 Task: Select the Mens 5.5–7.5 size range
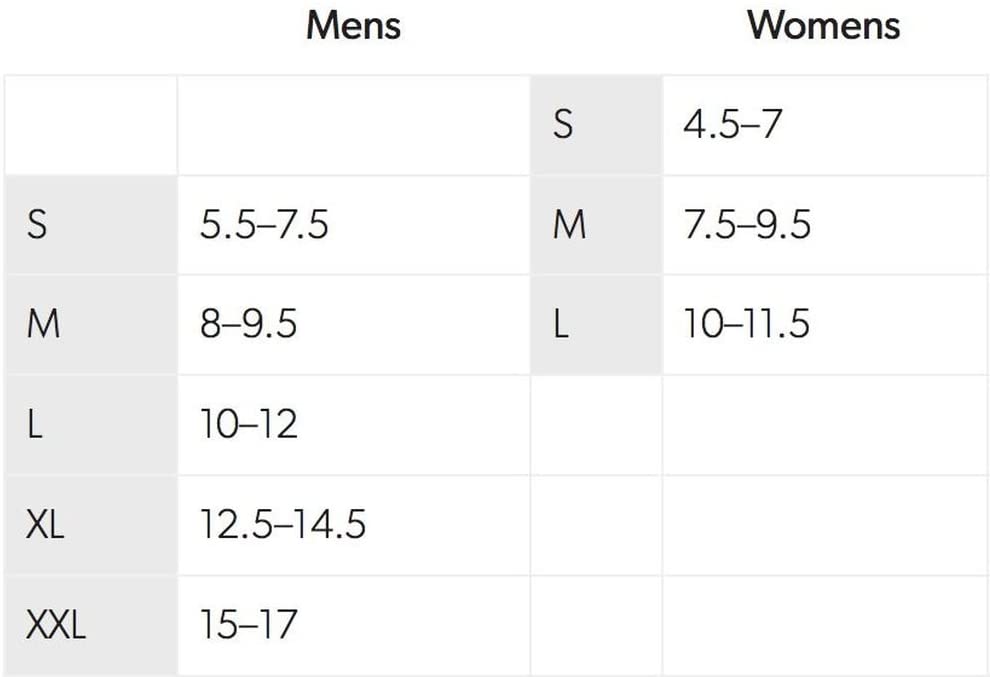pyautogui.click(x=264, y=225)
